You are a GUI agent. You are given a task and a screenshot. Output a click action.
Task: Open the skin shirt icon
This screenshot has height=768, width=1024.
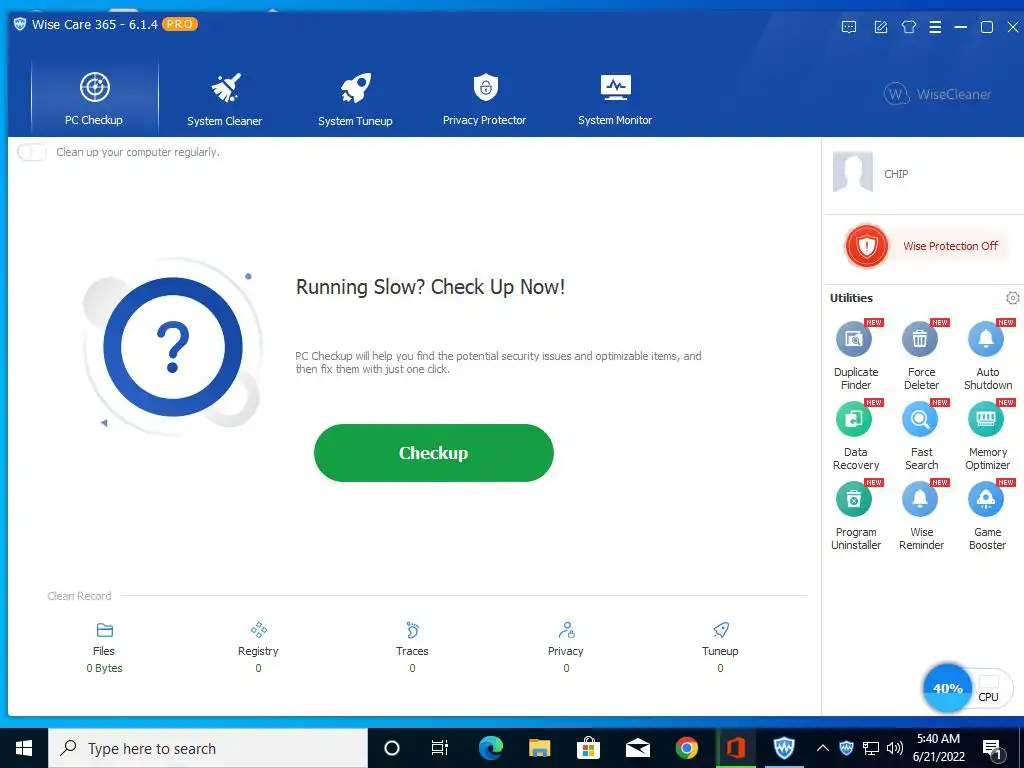click(908, 27)
